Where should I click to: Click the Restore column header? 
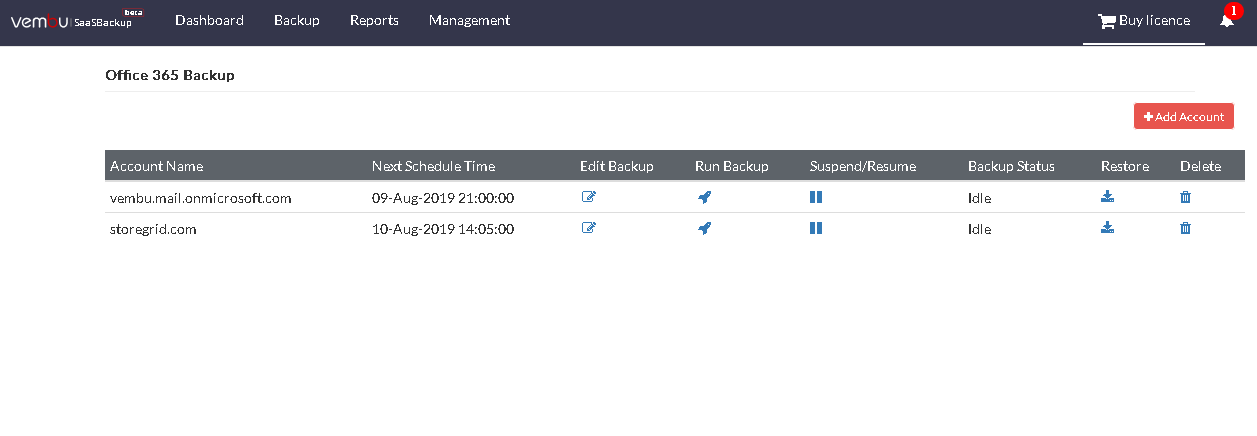coord(1125,166)
